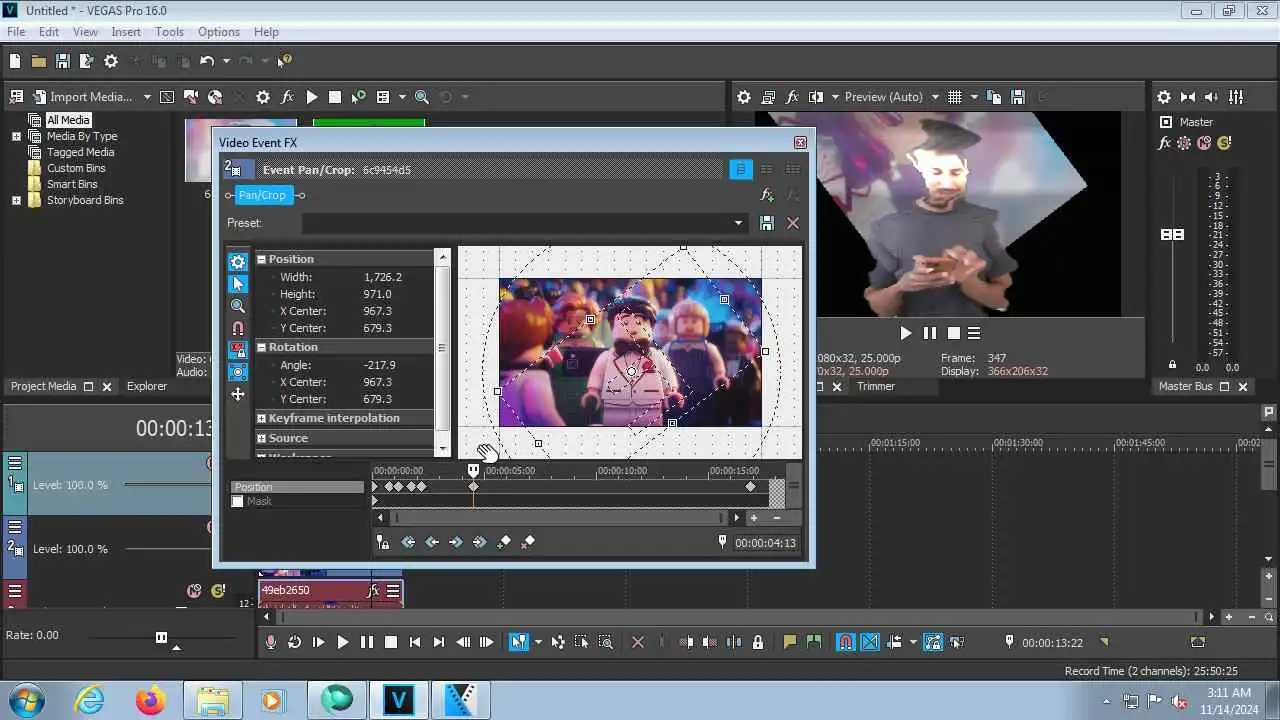Toggle Enable Snapping magnet in Pan/Crop
1280x720 pixels.
click(238, 328)
